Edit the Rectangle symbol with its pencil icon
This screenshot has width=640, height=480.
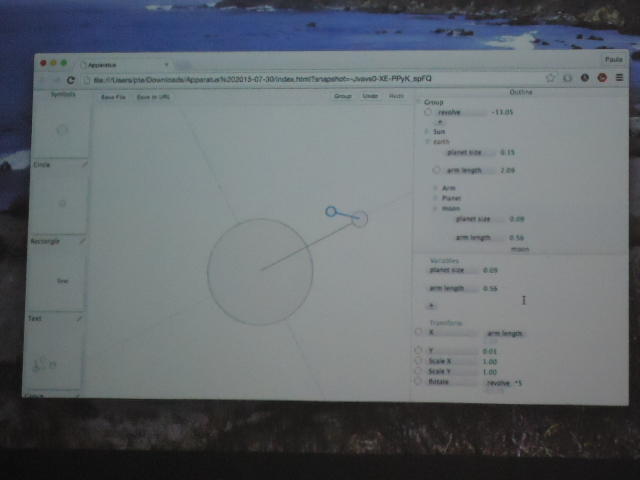pos(83,241)
